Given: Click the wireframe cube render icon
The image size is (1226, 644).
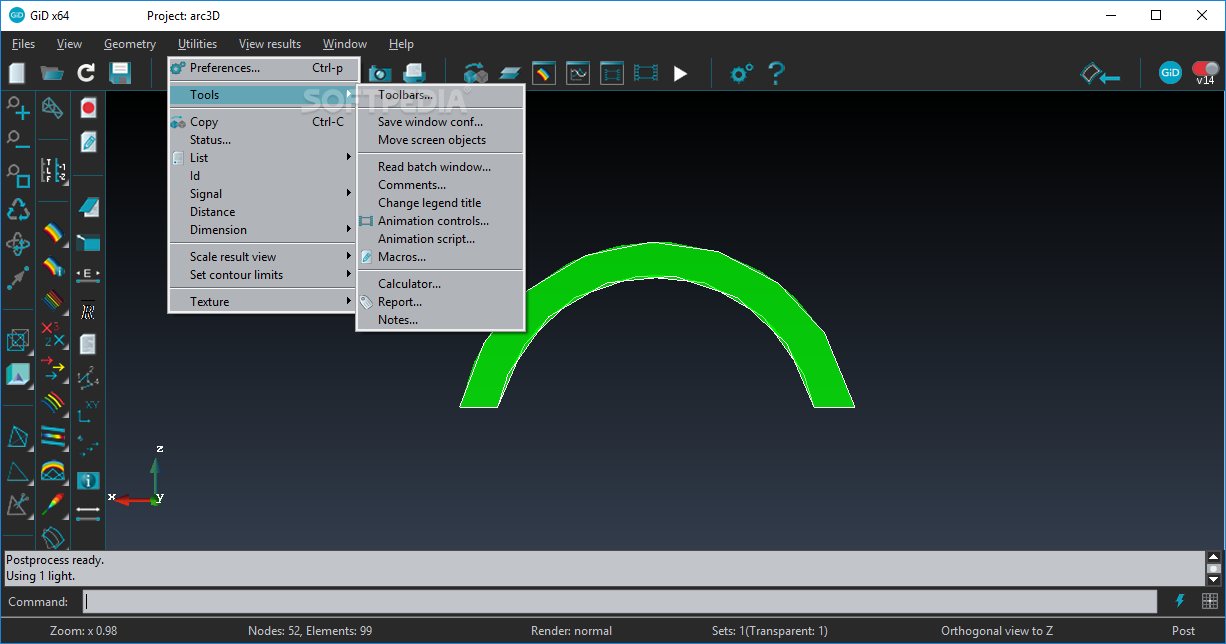Looking at the screenshot, I should pyautogui.click(x=18, y=341).
